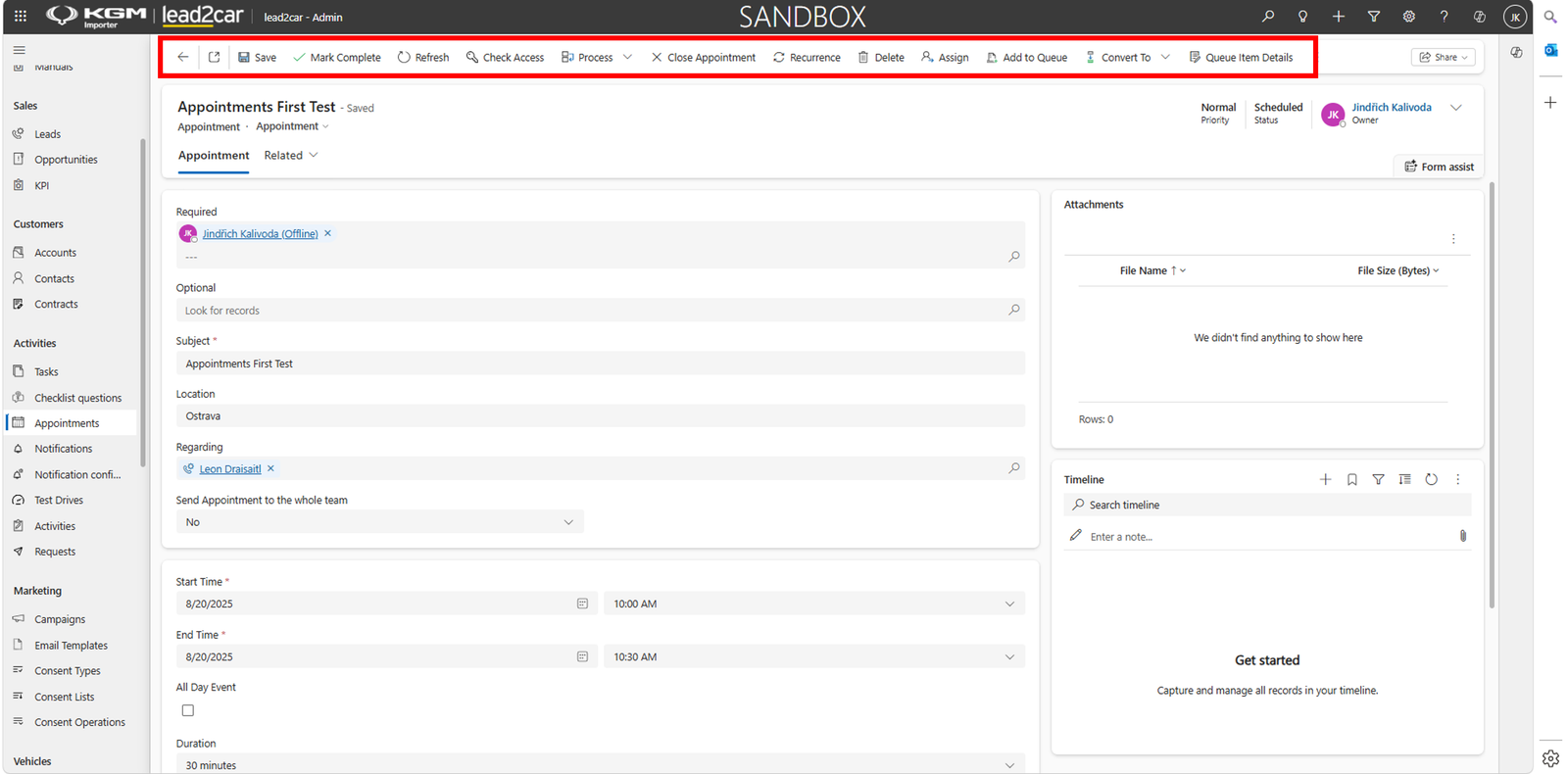
Task: Add a timeline record with plus icon
Action: 1325,479
